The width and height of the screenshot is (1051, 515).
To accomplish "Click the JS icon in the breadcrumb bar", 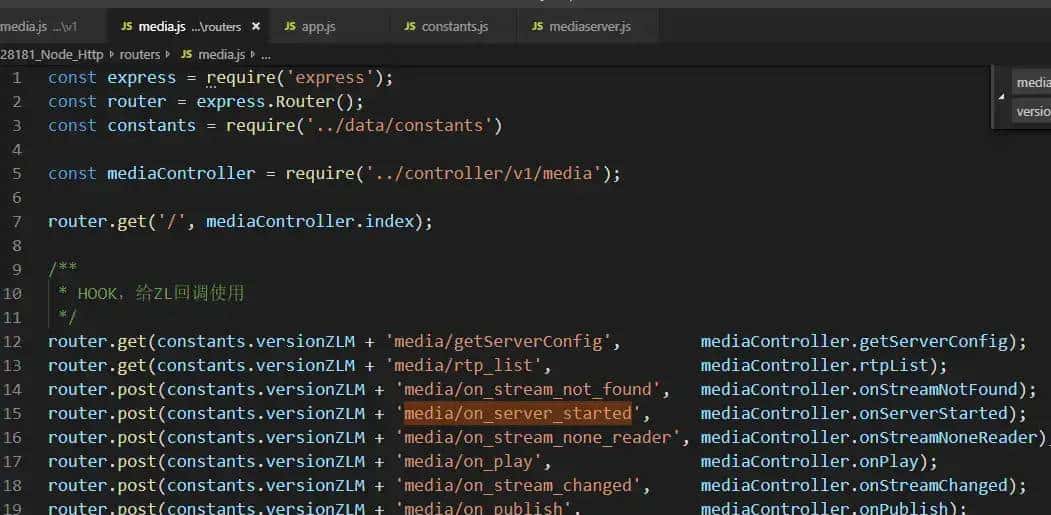I will (x=186, y=54).
